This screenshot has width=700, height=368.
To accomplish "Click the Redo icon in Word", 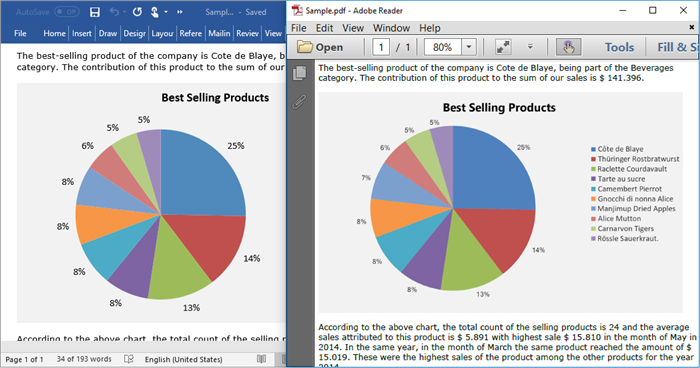I will click(137, 12).
